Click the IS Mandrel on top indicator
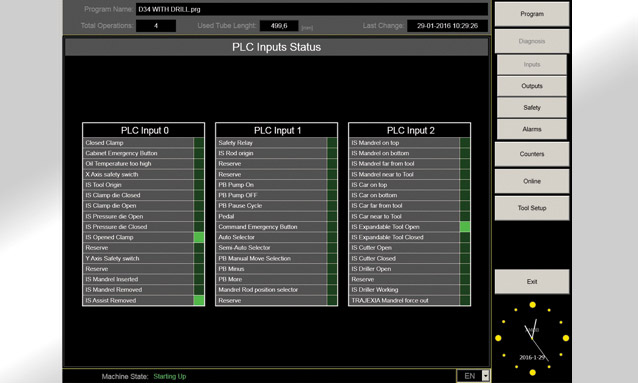Screen dimensions: 638x383 465,143
